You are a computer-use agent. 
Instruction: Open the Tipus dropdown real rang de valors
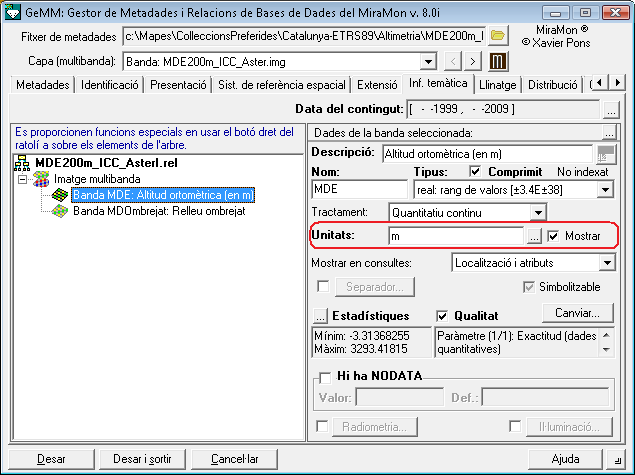605,190
